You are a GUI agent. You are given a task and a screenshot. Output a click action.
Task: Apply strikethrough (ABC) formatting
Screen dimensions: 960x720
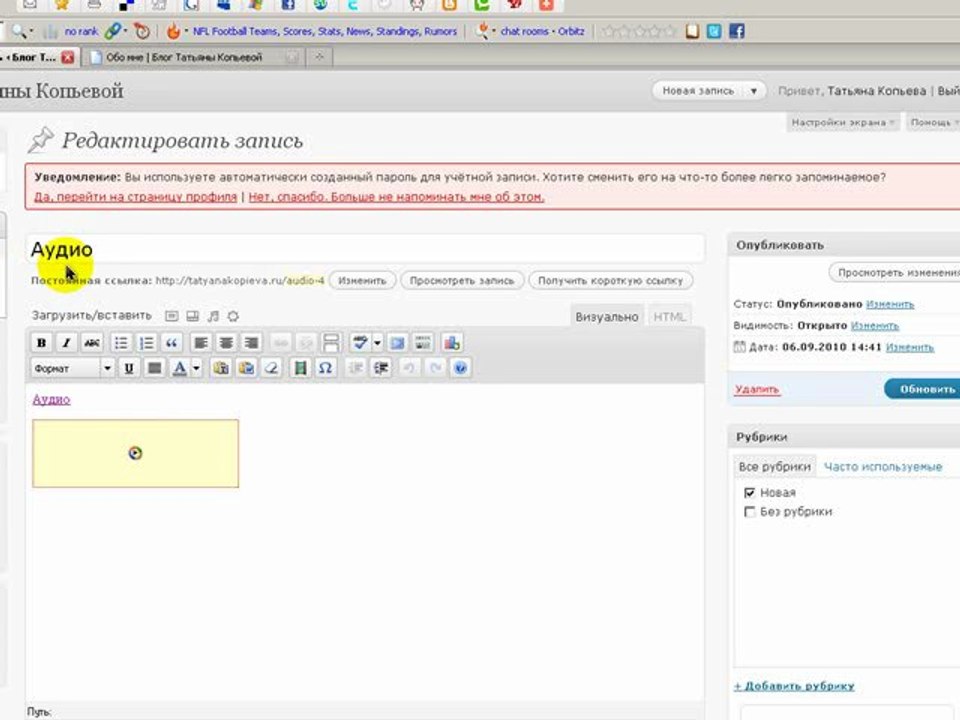[x=92, y=343]
